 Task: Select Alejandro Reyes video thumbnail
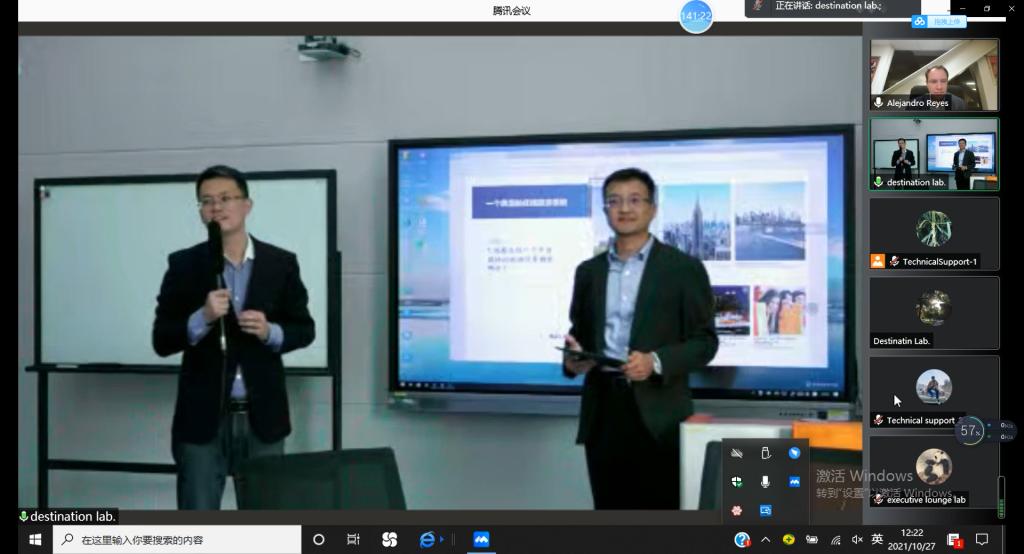[934, 74]
